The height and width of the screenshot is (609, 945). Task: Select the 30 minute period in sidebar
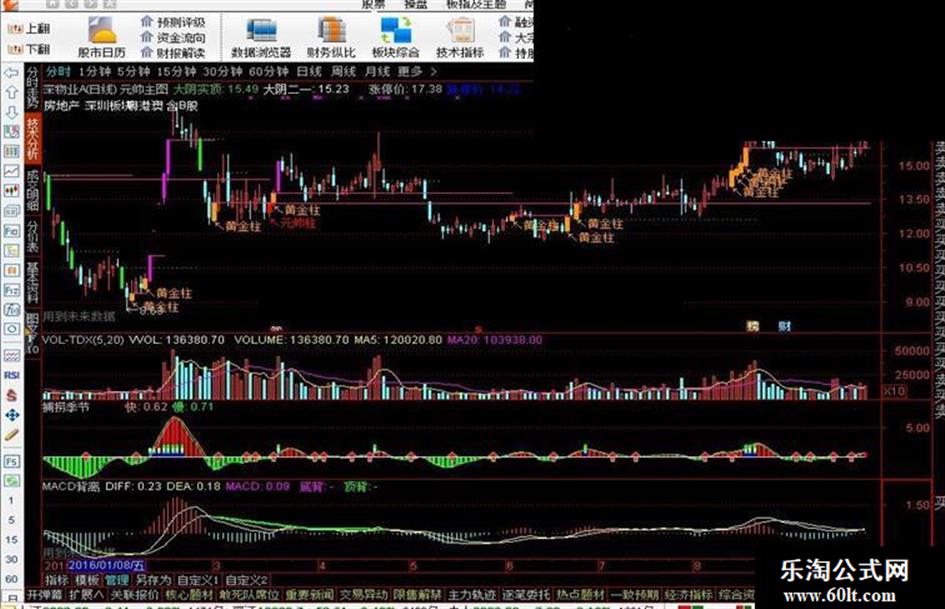(11, 559)
